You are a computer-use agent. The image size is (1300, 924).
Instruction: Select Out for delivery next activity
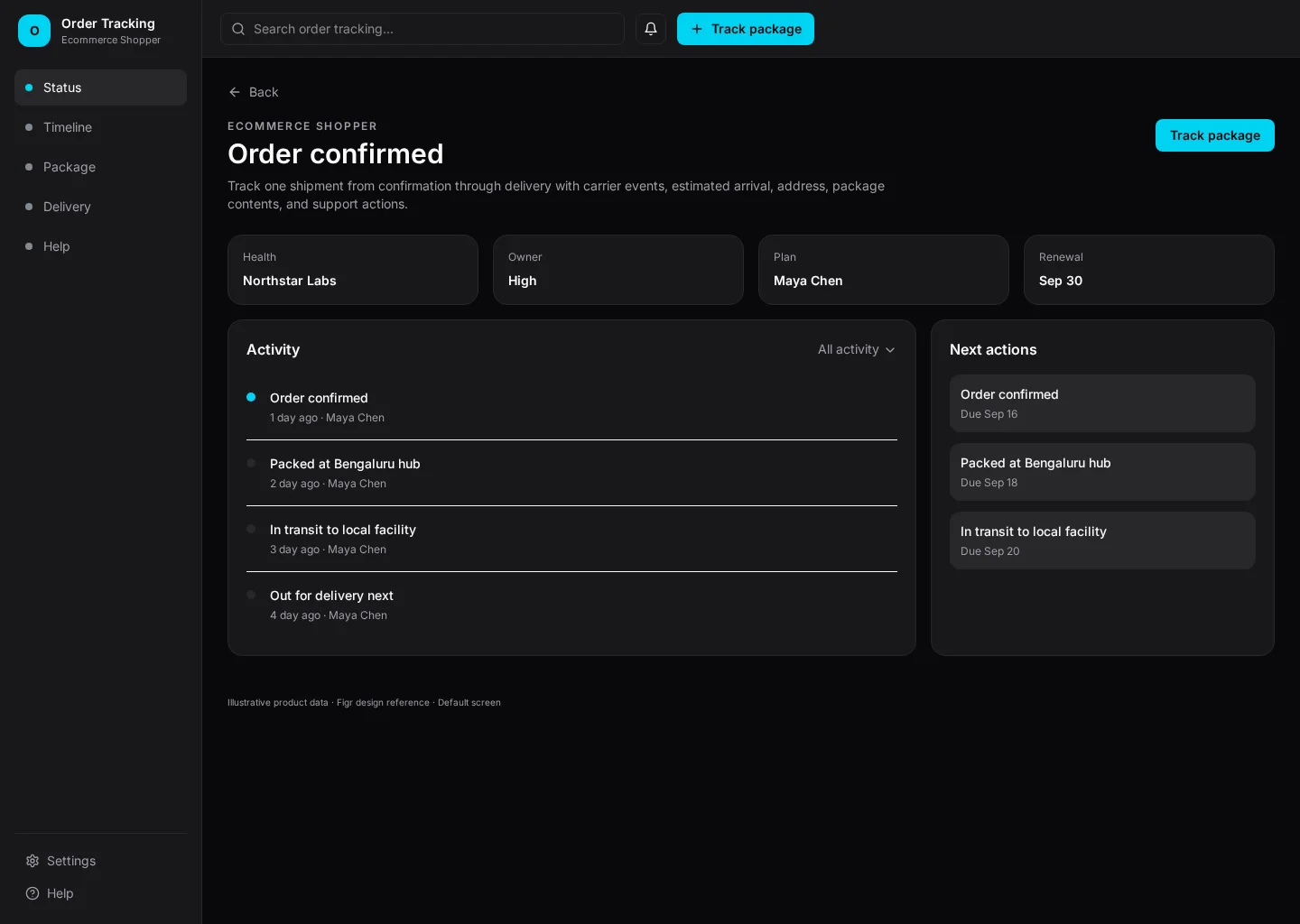click(571, 605)
